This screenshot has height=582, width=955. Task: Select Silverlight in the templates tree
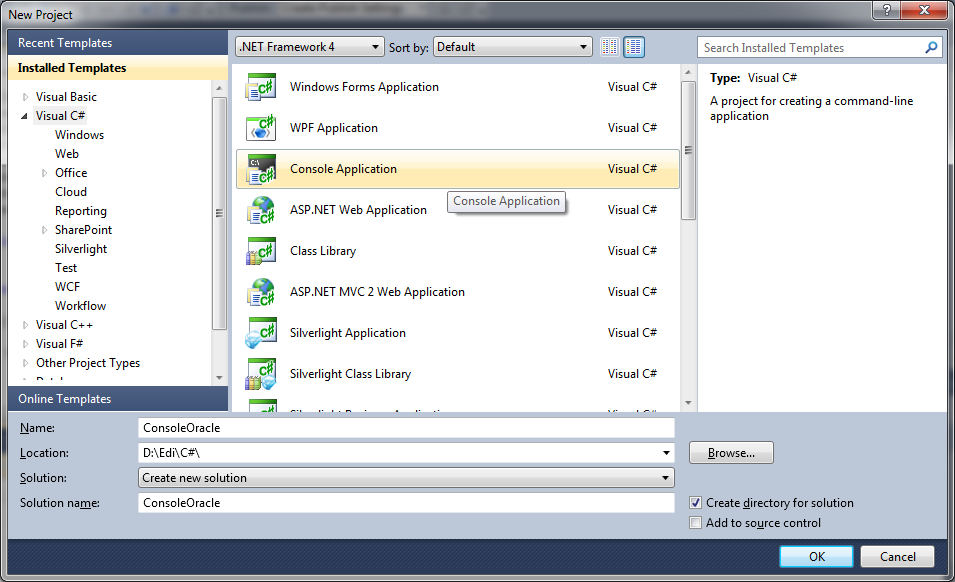click(x=80, y=249)
